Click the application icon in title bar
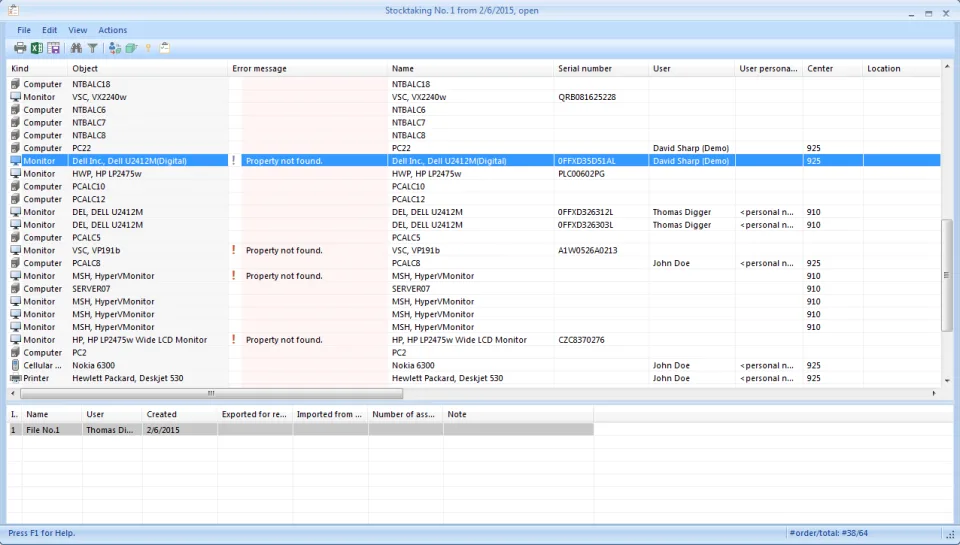960x545 pixels. tap(13, 10)
